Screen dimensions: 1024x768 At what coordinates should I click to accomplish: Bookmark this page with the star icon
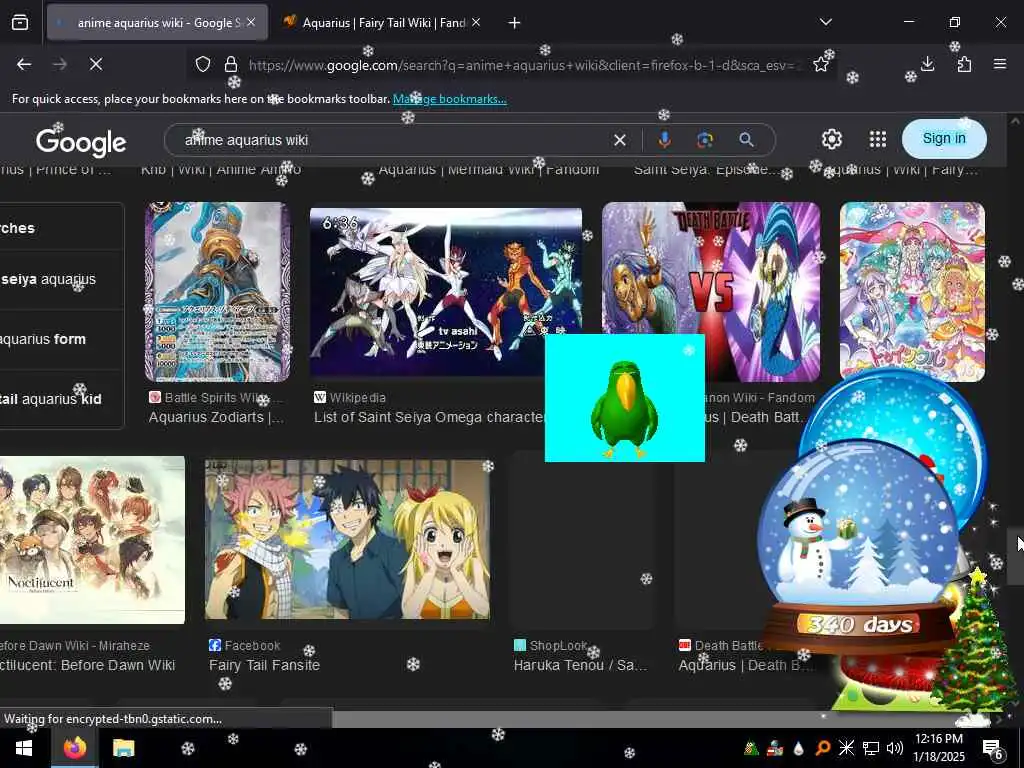click(x=820, y=64)
